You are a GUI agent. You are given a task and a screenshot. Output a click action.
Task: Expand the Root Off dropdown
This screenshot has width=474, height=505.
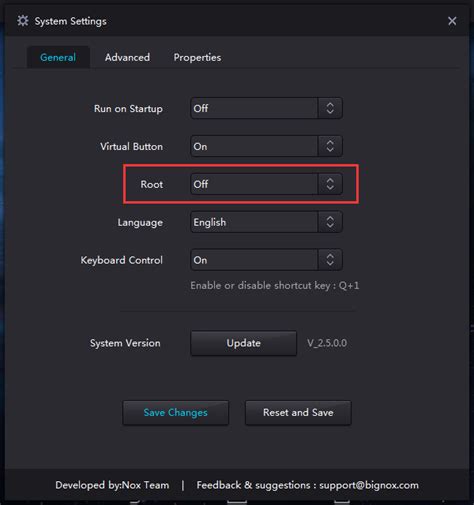pyautogui.click(x=266, y=184)
